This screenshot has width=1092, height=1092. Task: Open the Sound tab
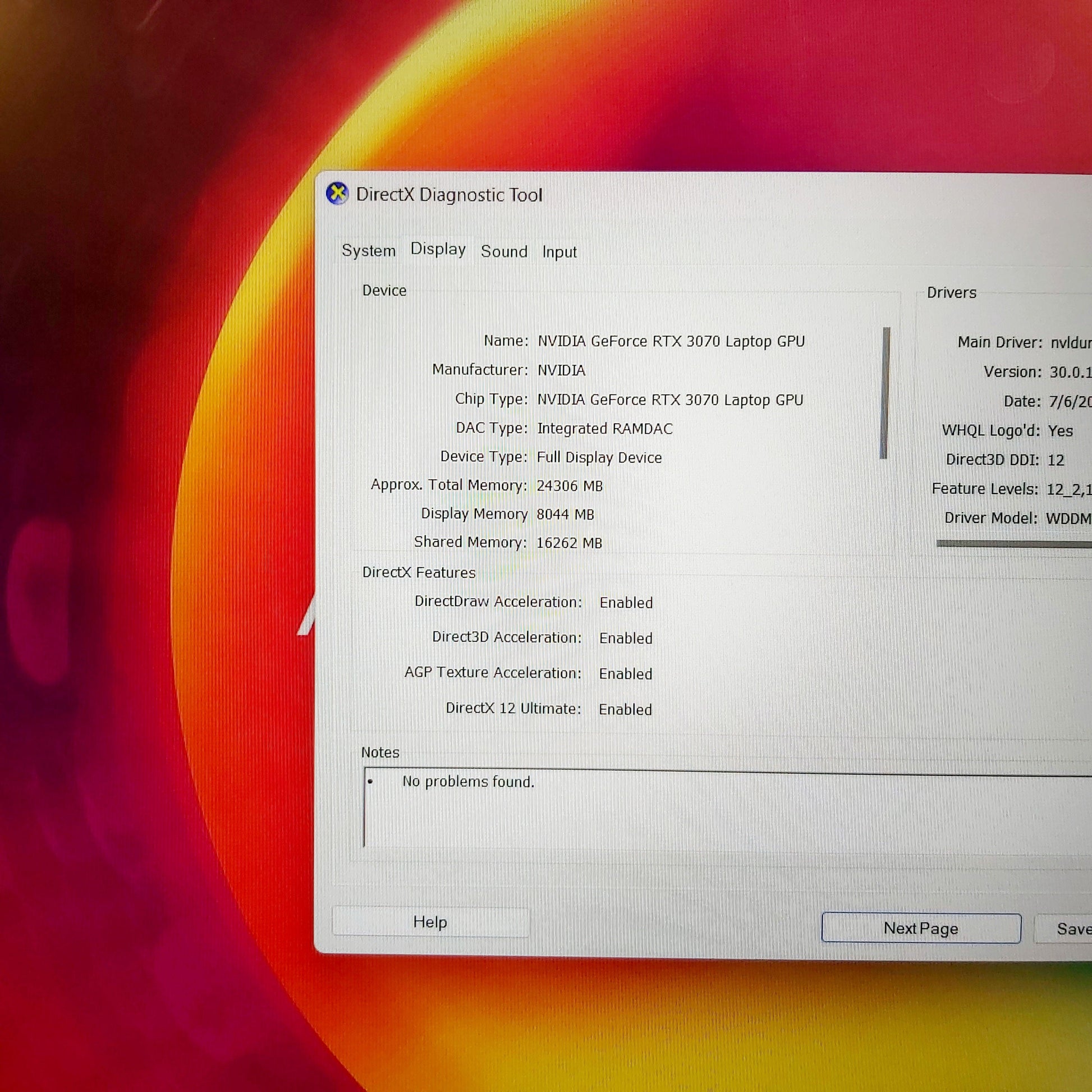point(504,251)
